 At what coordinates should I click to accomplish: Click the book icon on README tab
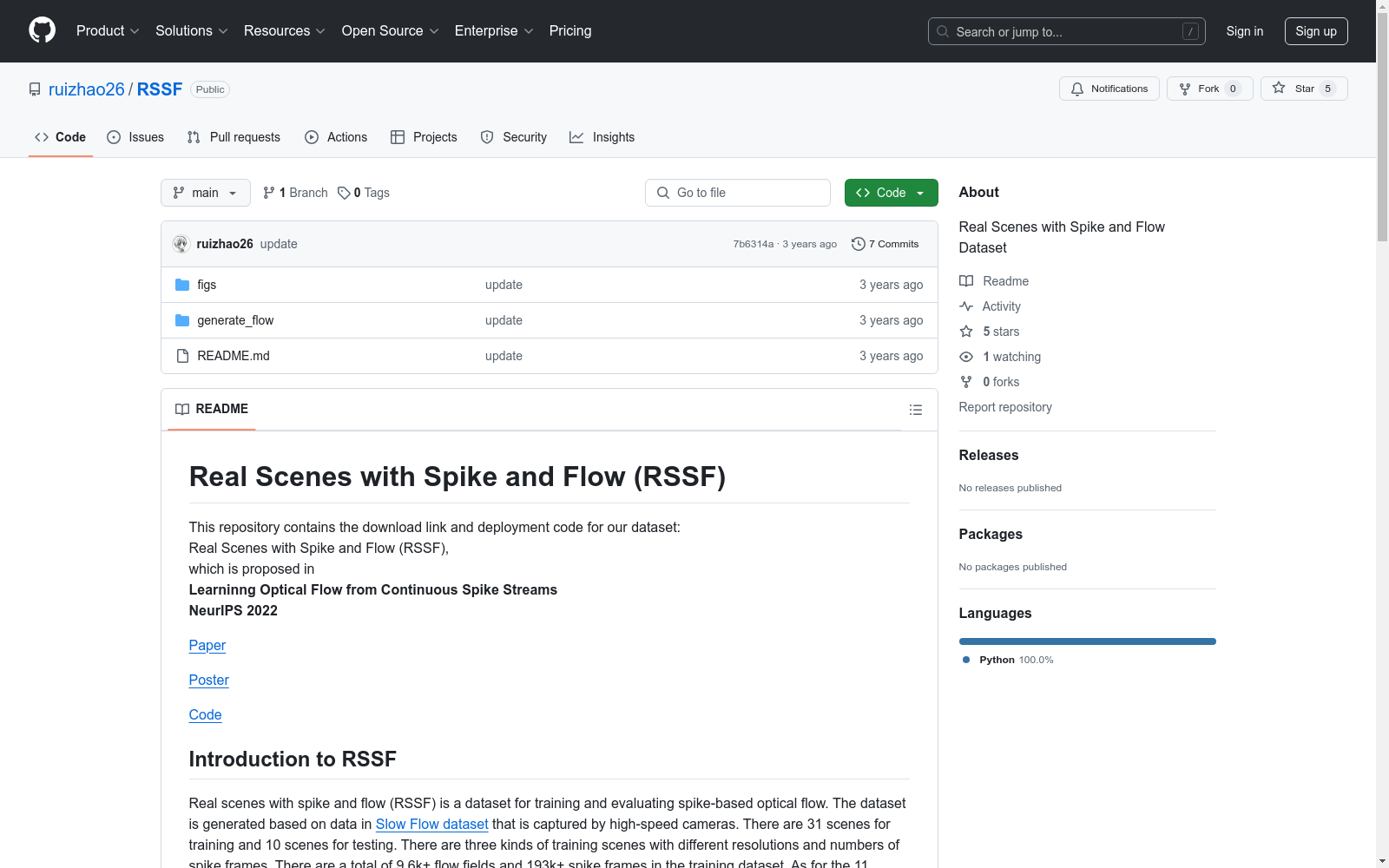182,409
